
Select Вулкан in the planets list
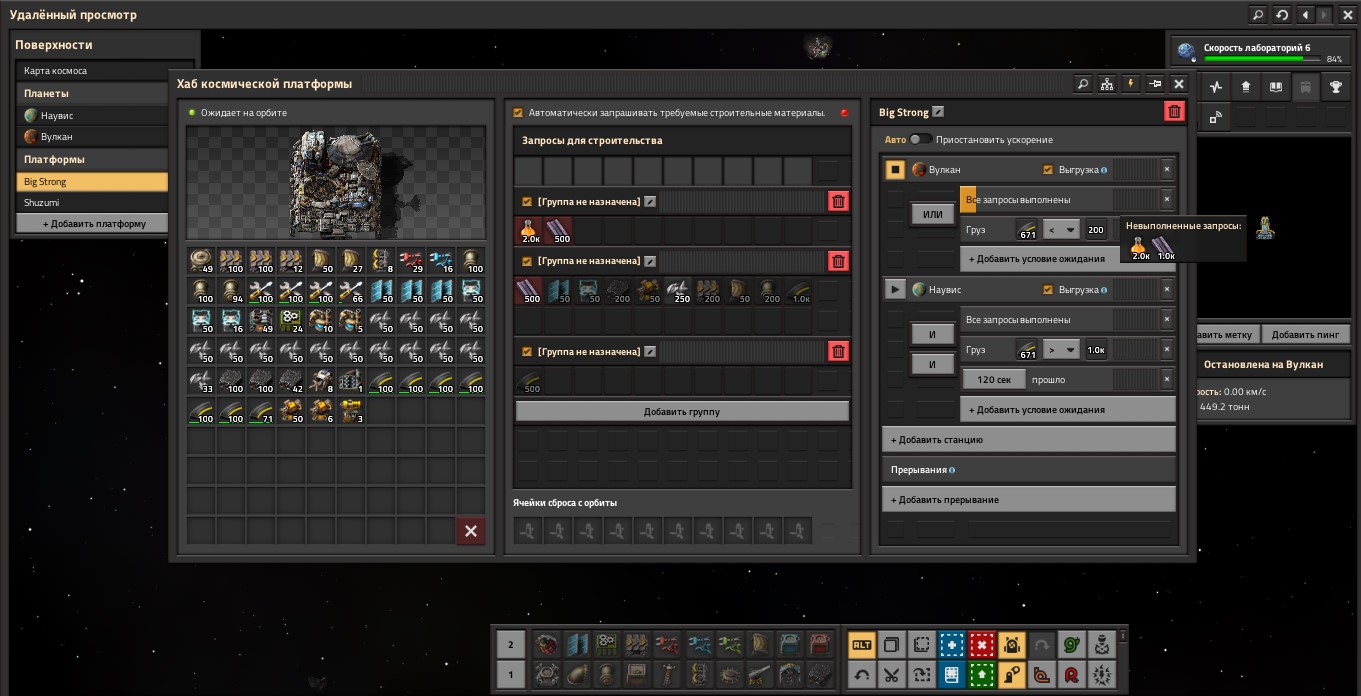92,137
